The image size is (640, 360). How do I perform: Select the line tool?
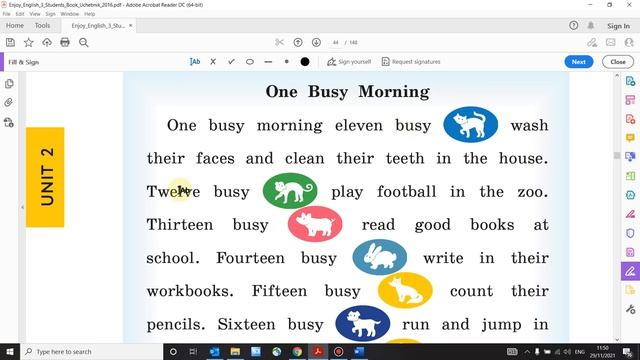coord(268,62)
